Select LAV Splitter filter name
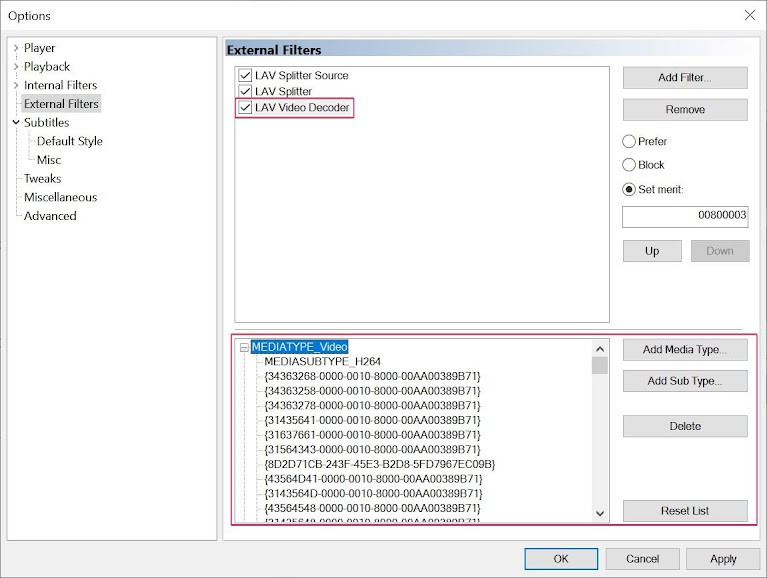The height and width of the screenshot is (578, 767). tap(283, 91)
